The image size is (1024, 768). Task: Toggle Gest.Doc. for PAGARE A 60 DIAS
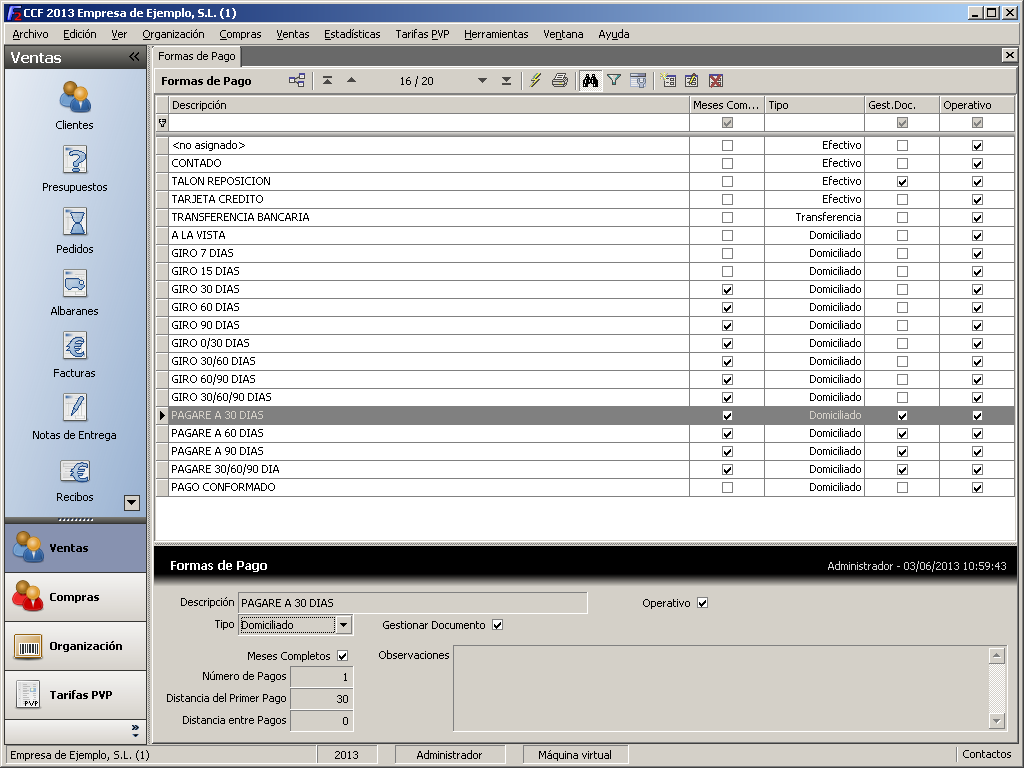coord(902,434)
